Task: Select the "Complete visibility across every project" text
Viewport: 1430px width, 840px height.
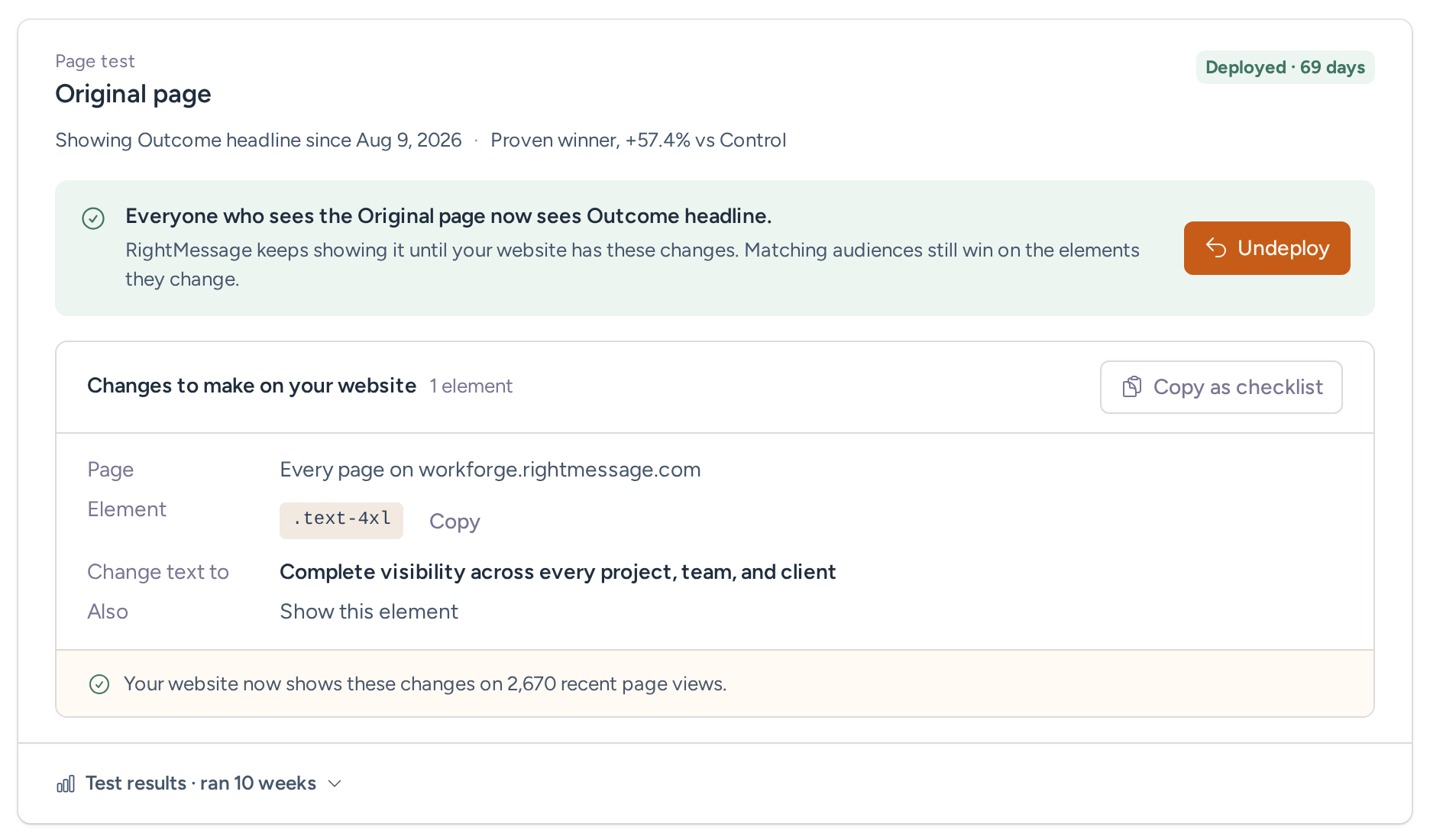Action: pos(558,572)
